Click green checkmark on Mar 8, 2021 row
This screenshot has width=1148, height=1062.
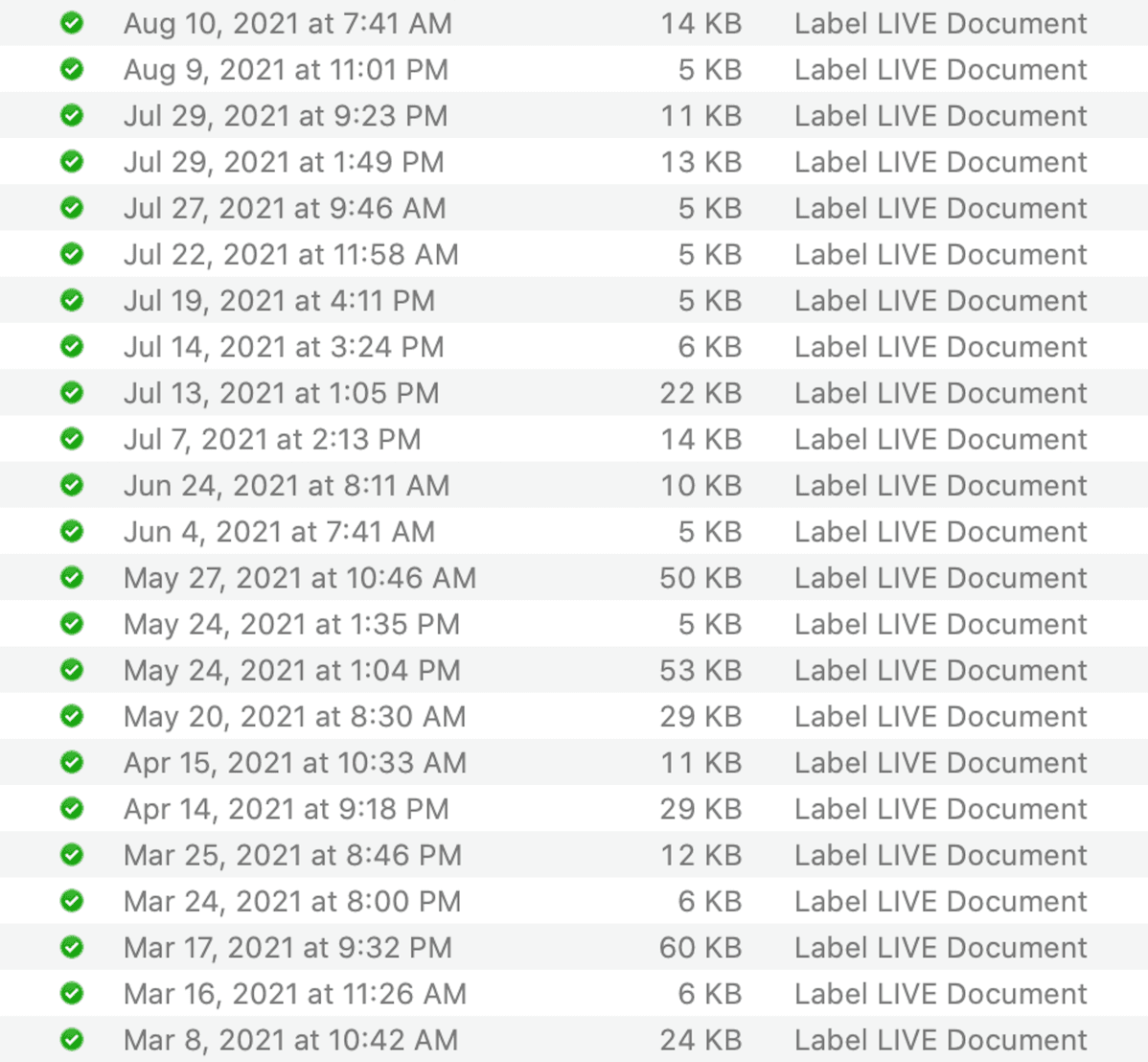[x=72, y=1040]
